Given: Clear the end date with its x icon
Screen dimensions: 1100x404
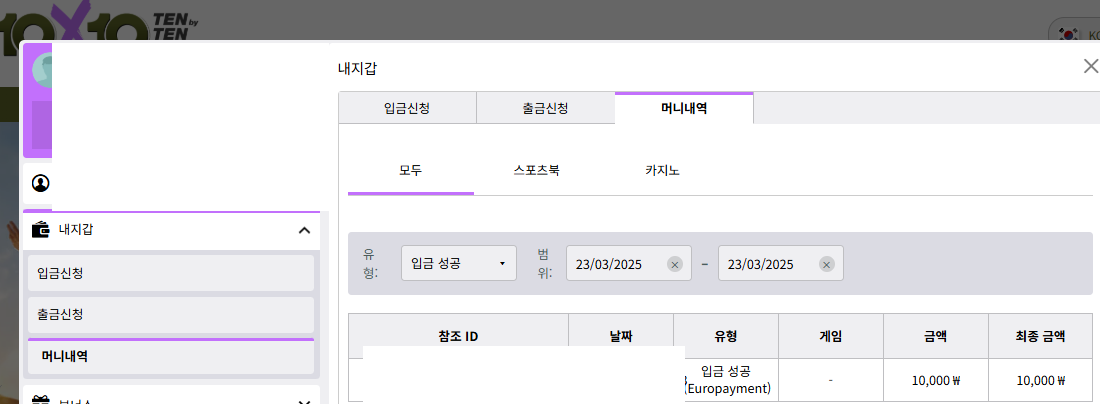Looking at the screenshot, I should [x=826, y=265].
